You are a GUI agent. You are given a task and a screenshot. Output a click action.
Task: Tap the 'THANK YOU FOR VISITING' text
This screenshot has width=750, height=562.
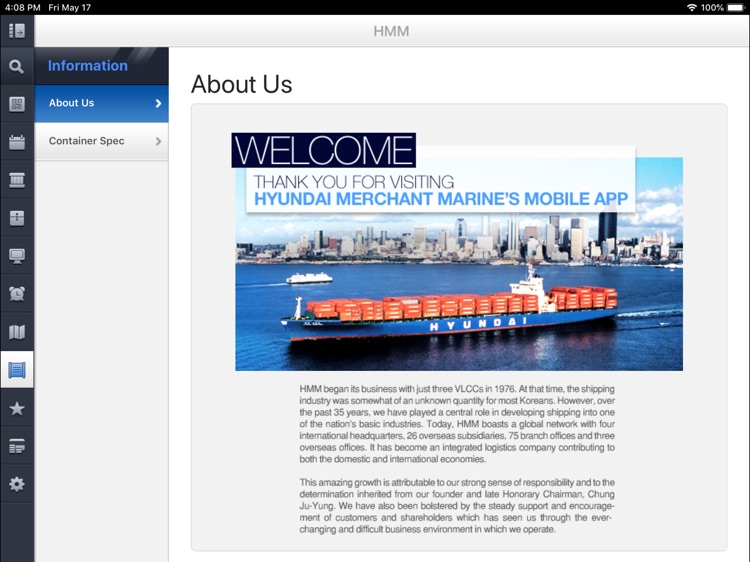click(353, 182)
